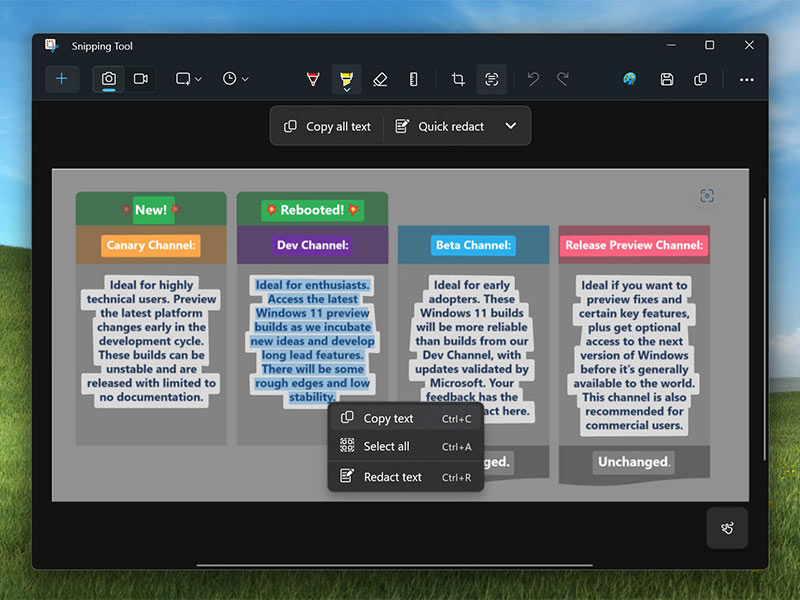Viewport: 800px width, 600px height.
Task: Click the Edit in Paint icon
Action: click(629, 79)
